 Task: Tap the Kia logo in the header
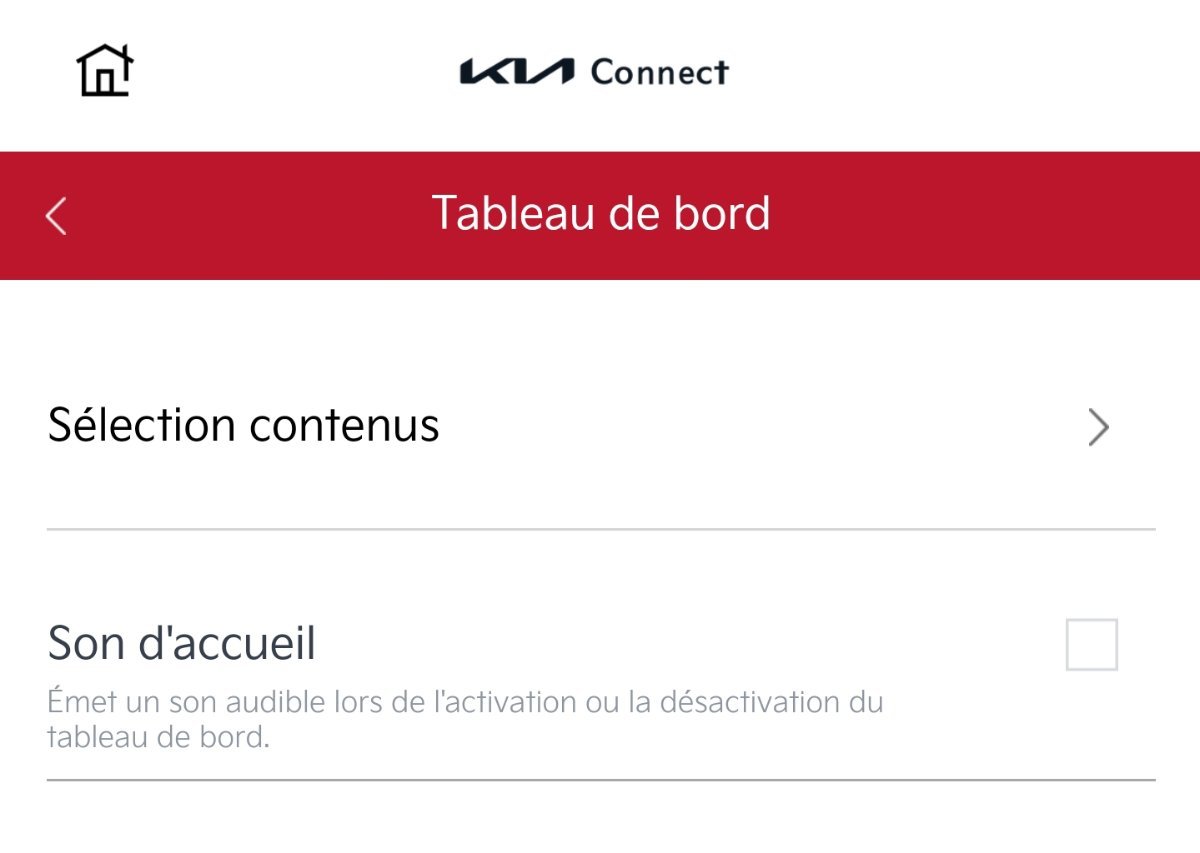point(517,71)
